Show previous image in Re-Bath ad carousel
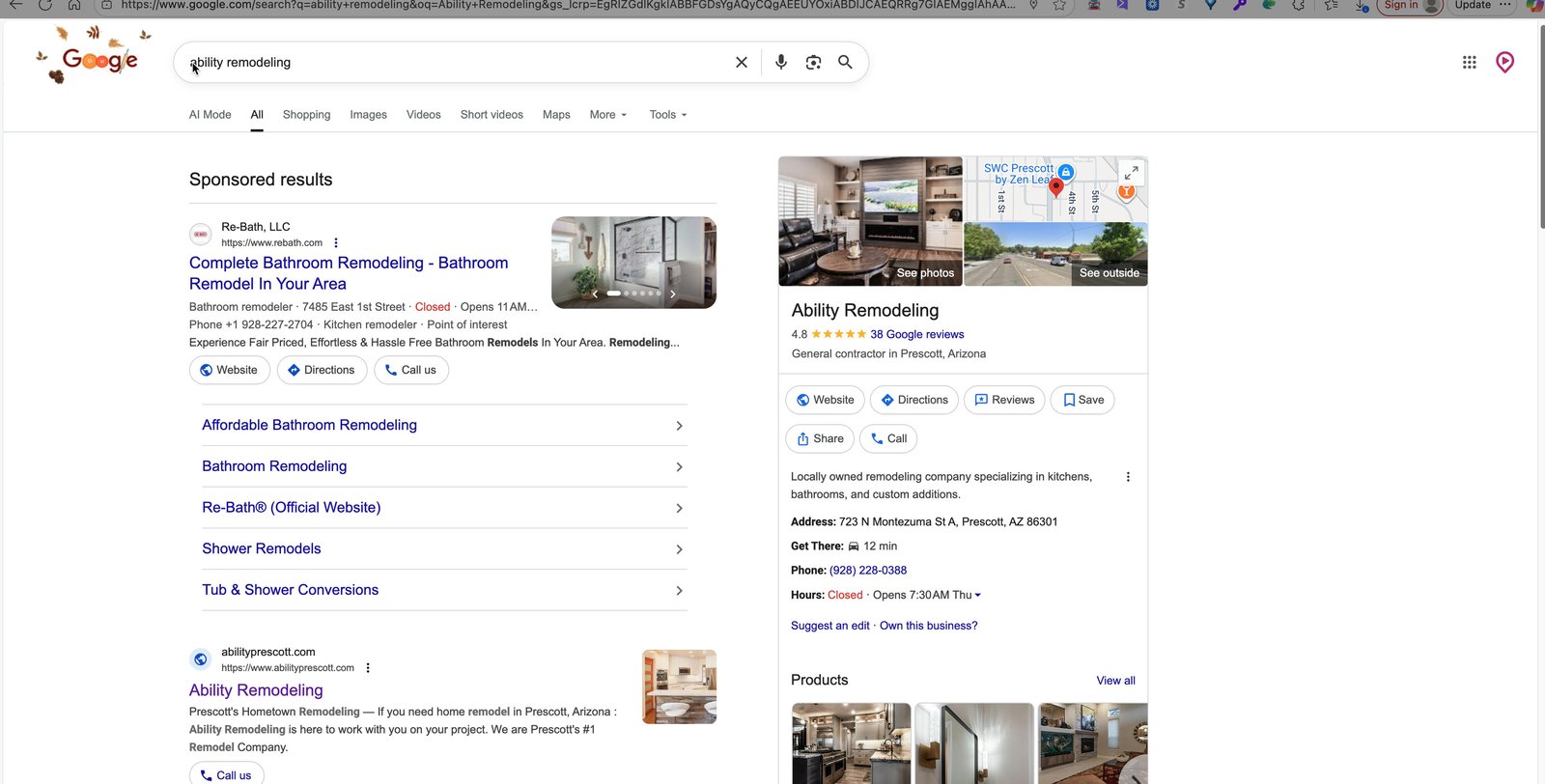 595,294
